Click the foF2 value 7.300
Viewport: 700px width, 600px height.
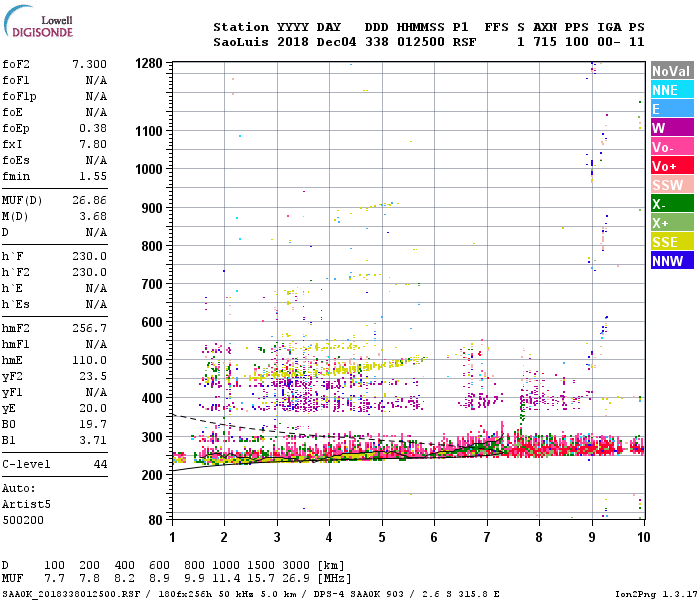90,64
